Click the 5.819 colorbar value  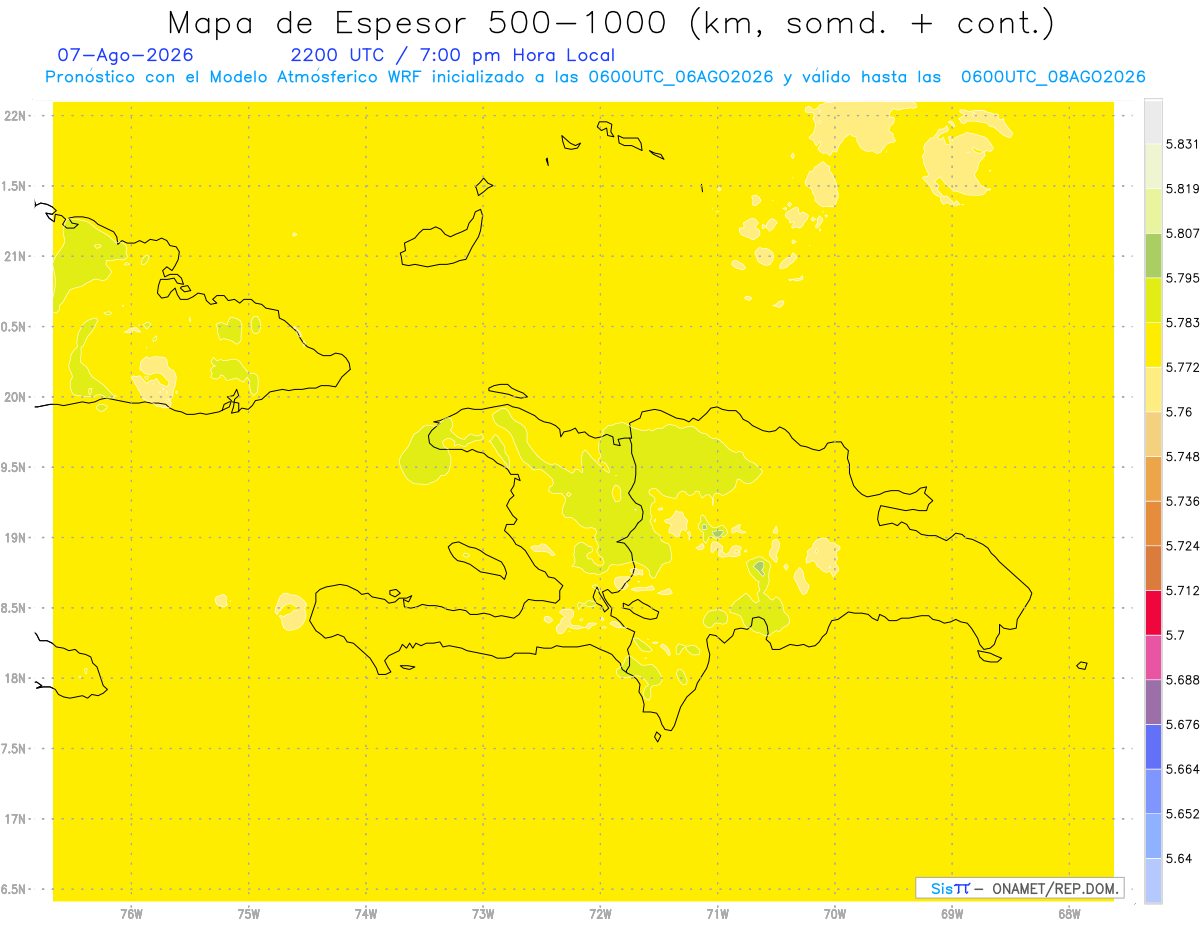[x=1183, y=188]
